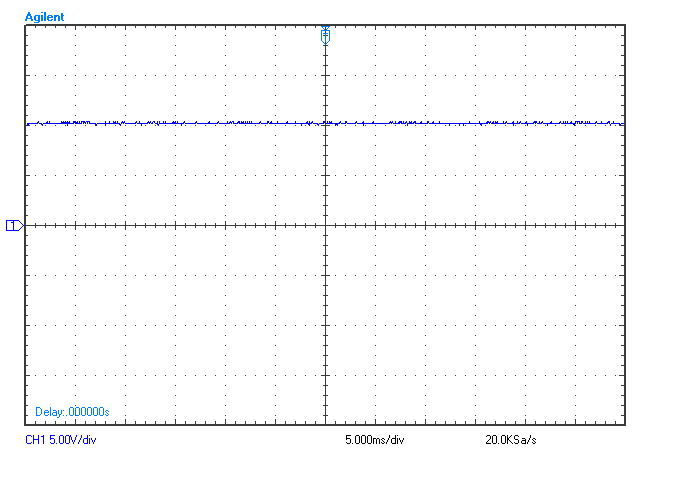Click the channel 1 ground reference marker

pos(14,226)
